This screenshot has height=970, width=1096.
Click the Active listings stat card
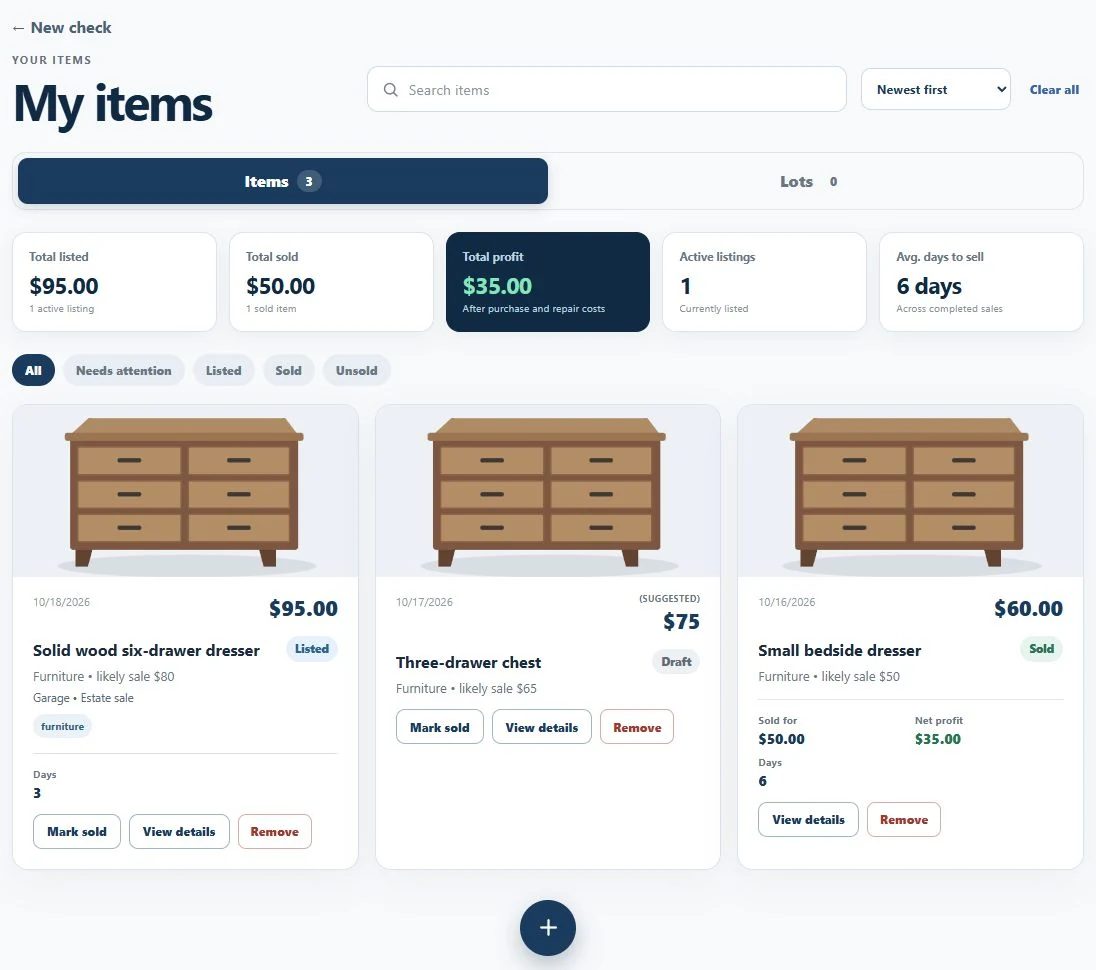[765, 282]
